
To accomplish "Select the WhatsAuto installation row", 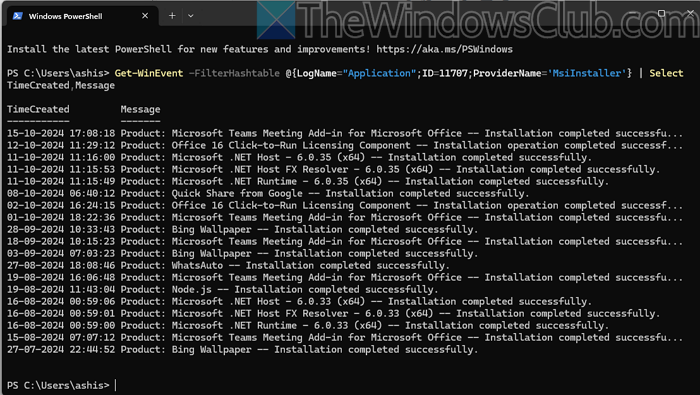I will [228, 266].
